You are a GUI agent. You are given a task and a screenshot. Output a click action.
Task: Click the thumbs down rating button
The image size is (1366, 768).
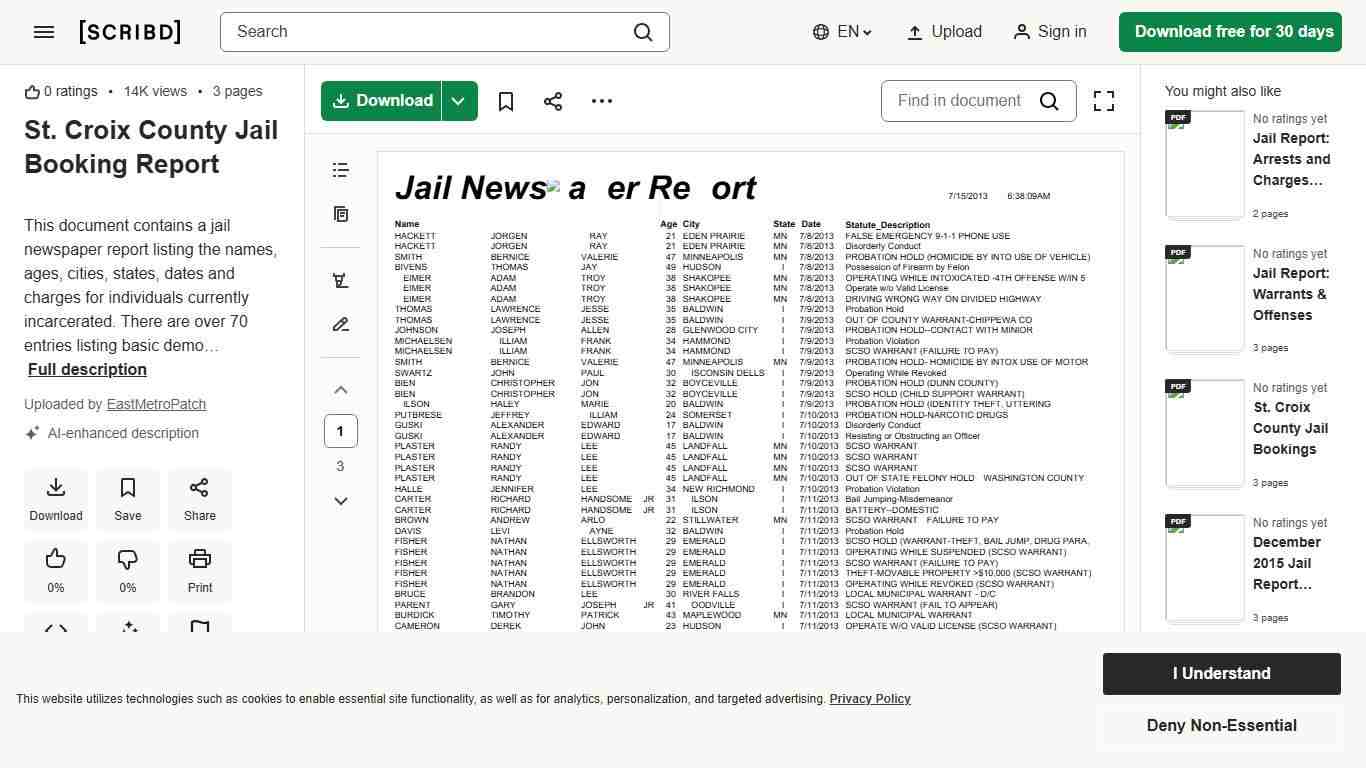pyautogui.click(x=128, y=569)
